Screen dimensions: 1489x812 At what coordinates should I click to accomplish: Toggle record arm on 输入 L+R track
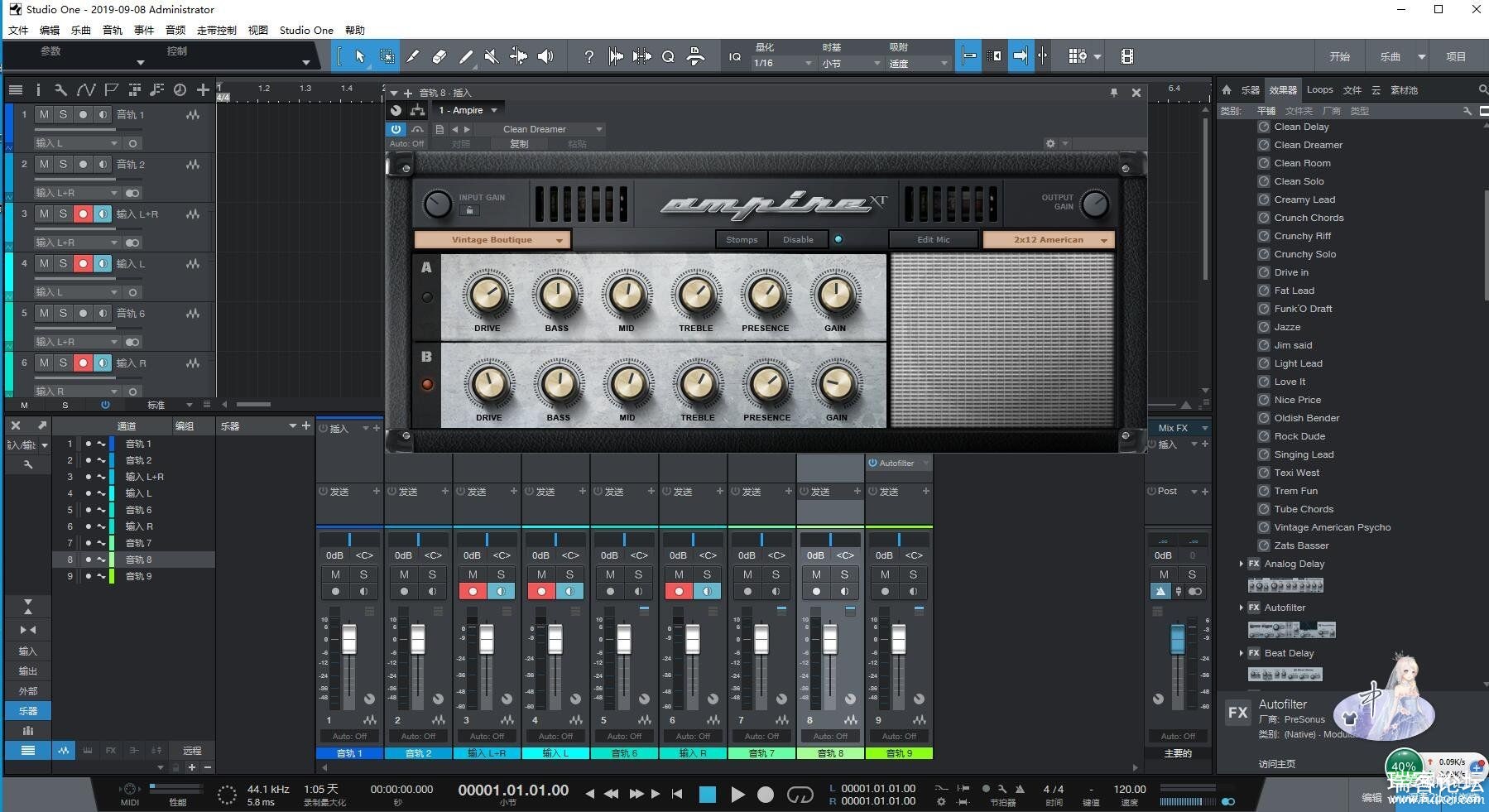[83, 214]
